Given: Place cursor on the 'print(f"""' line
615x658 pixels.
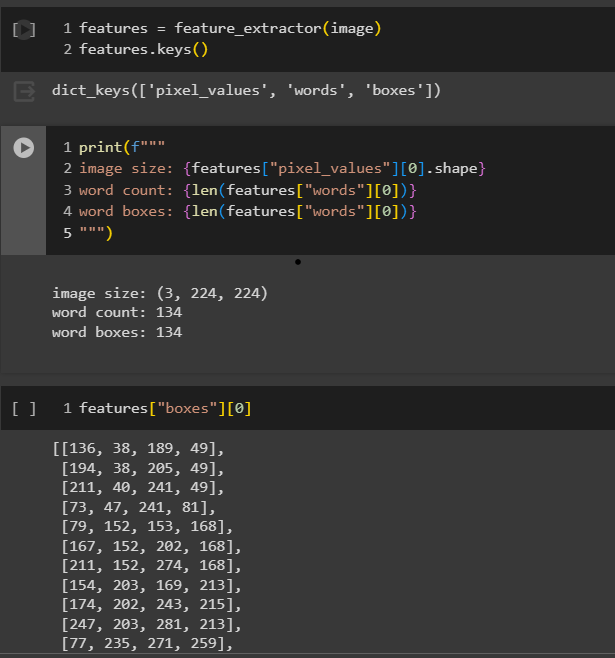Looking at the screenshot, I should (122, 147).
